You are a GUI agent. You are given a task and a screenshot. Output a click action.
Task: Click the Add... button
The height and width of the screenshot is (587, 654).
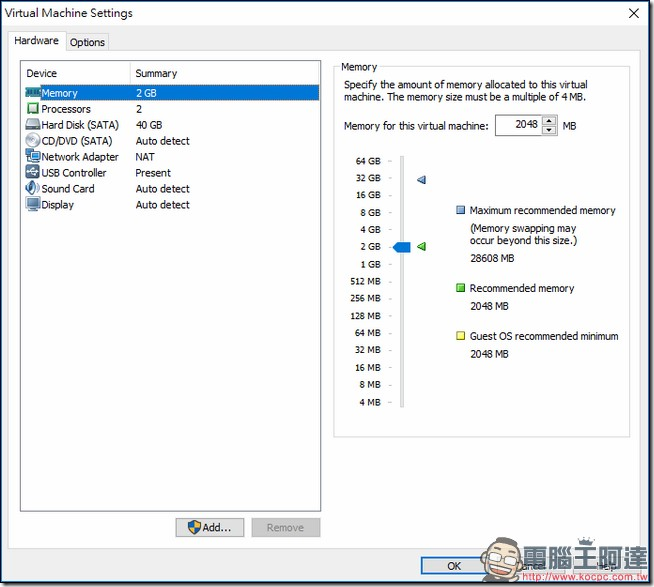point(210,527)
